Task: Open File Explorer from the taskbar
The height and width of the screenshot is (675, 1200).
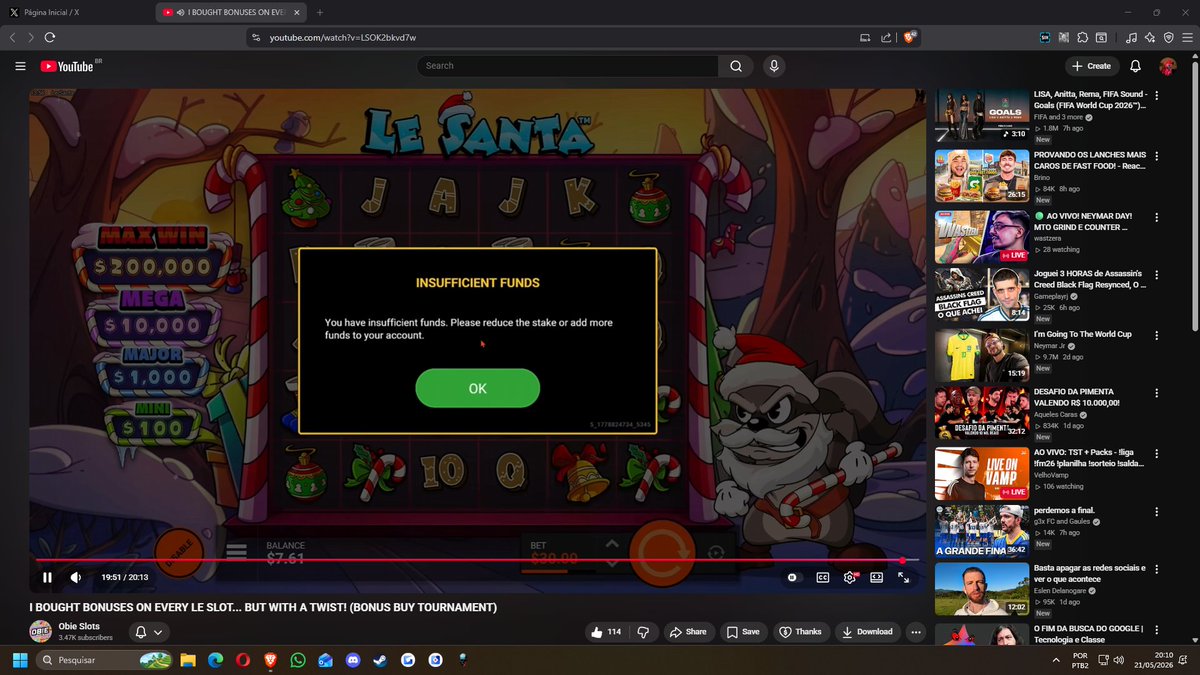Action: (188, 661)
